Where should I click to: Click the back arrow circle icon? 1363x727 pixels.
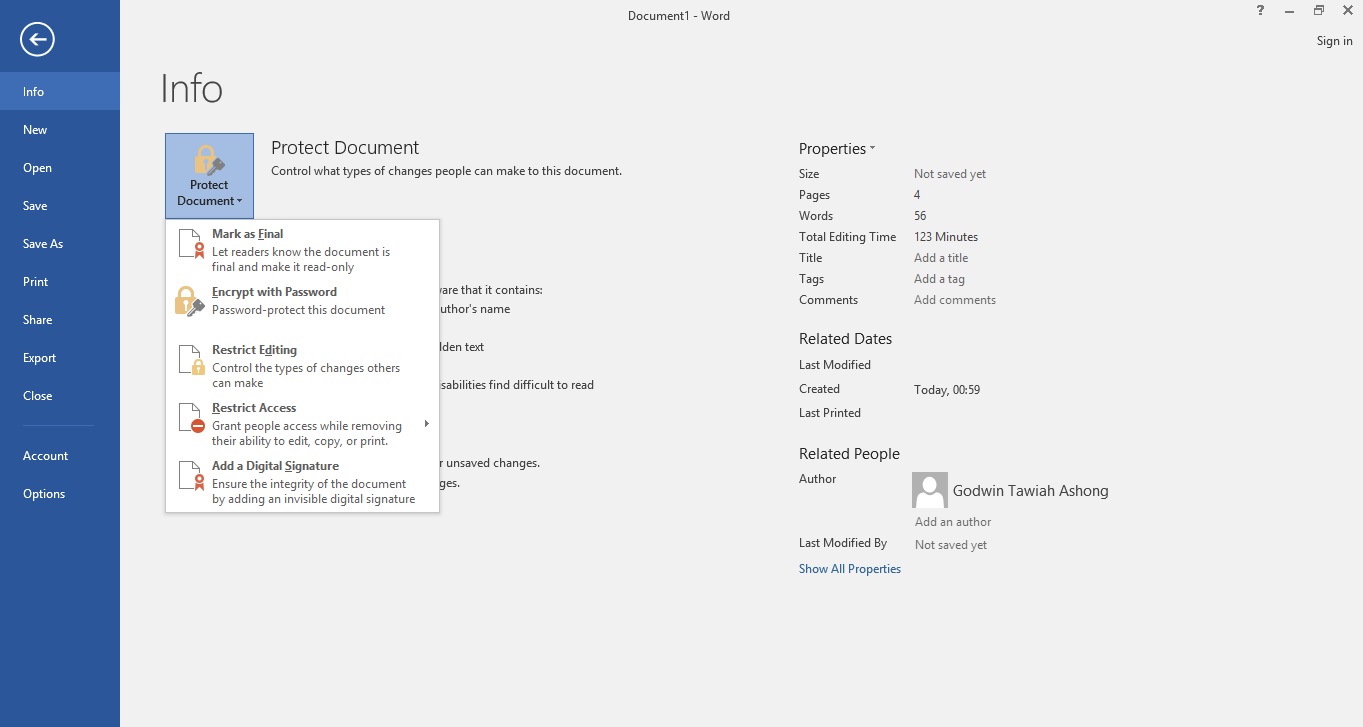coord(37,39)
